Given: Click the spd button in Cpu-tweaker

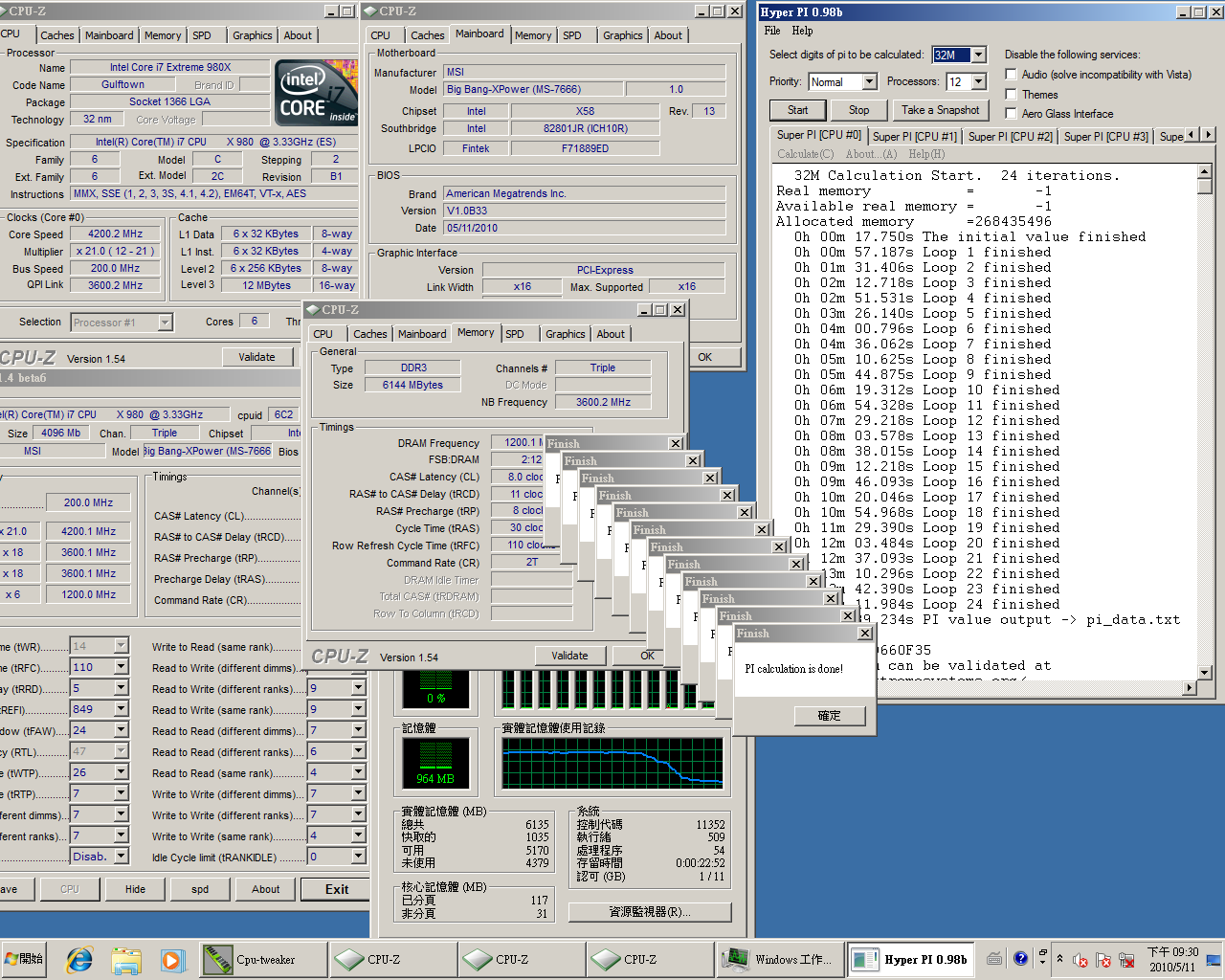Looking at the screenshot, I should coord(199,889).
